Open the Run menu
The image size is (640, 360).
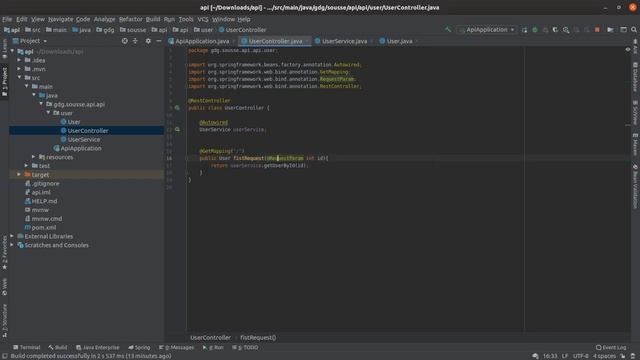[x=169, y=19]
